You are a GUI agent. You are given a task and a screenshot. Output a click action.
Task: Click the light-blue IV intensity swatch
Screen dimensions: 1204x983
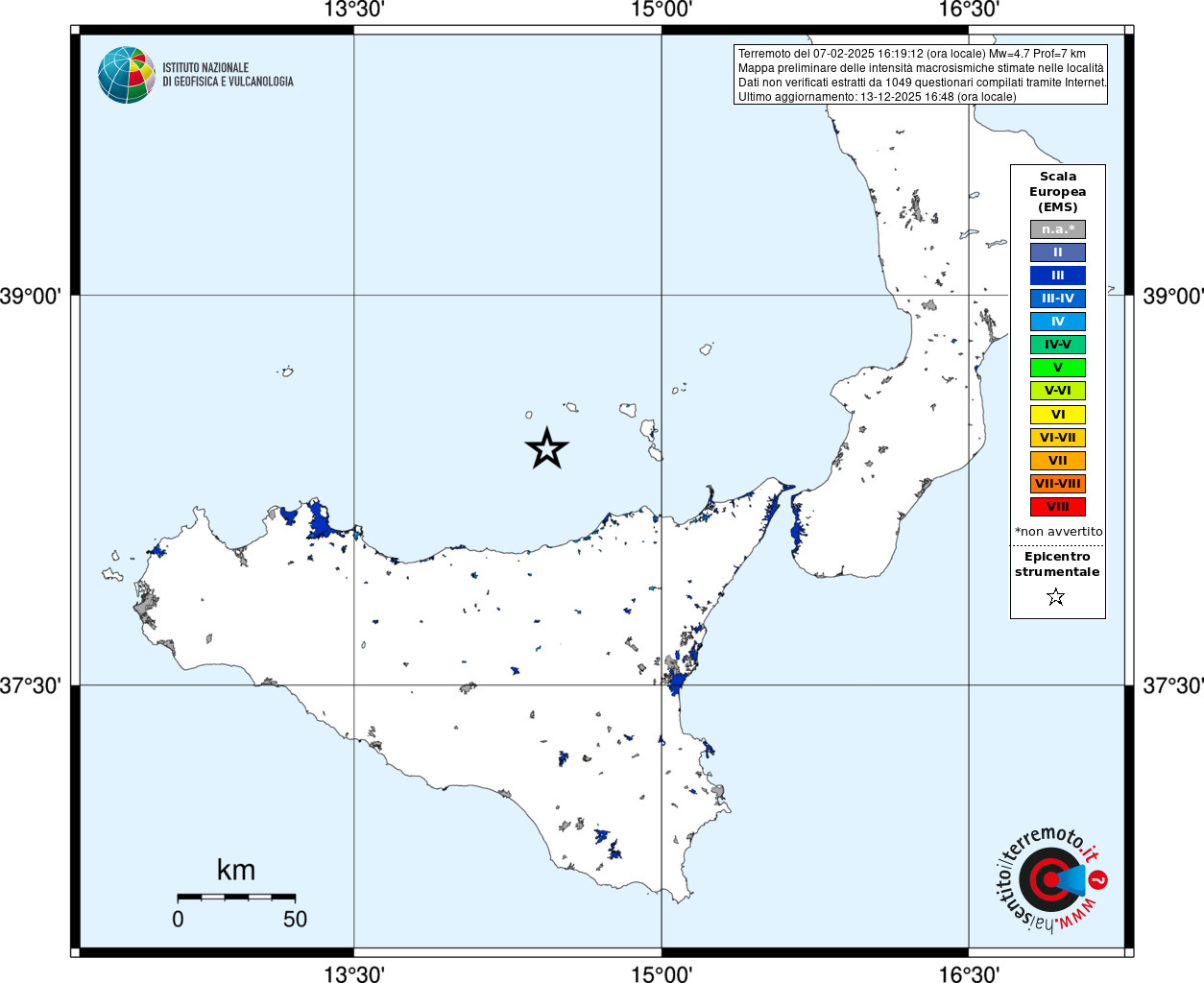pos(1058,322)
